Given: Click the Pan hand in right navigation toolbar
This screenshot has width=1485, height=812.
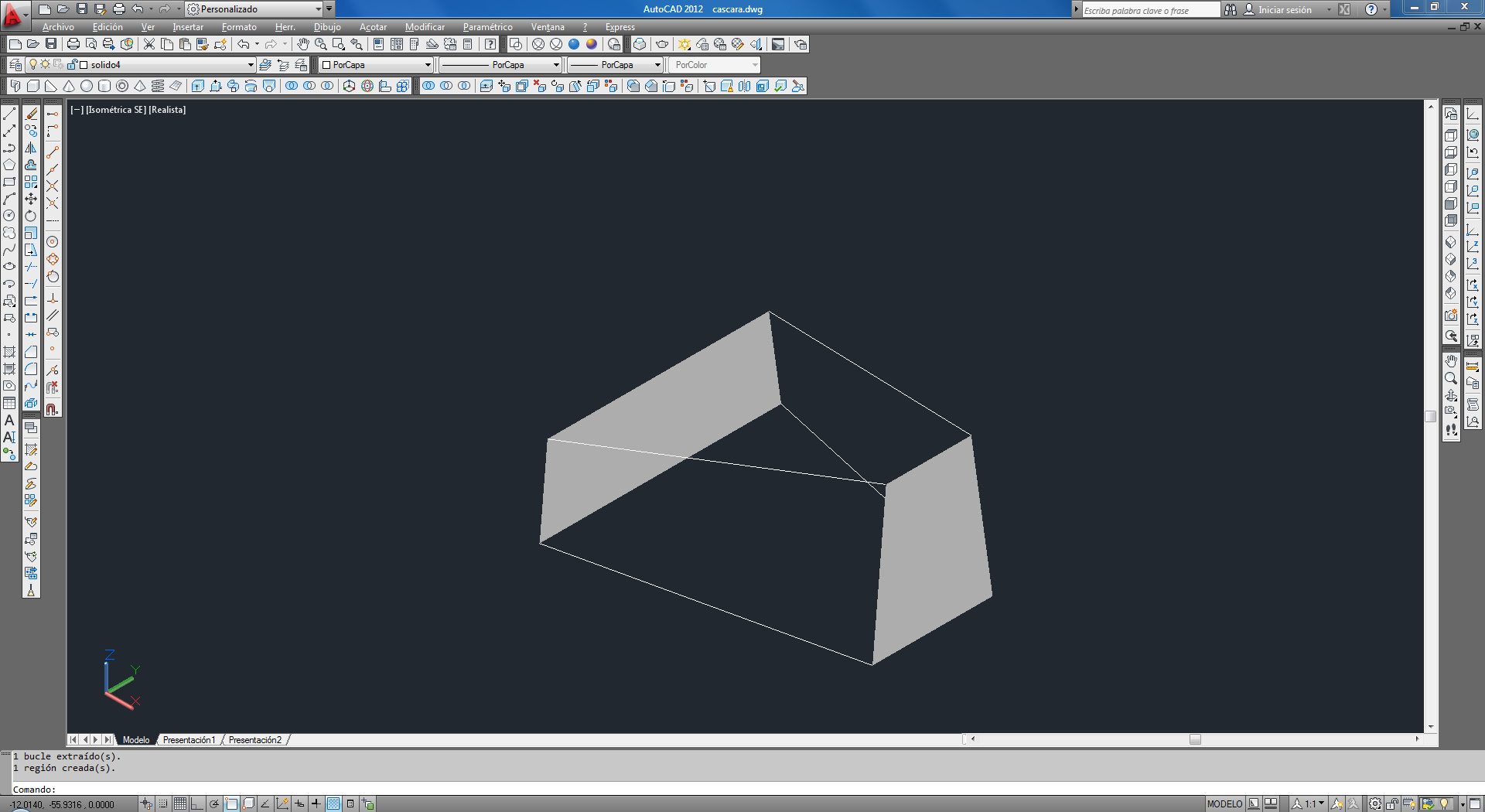Looking at the screenshot, I should [x=1451, y=361].
